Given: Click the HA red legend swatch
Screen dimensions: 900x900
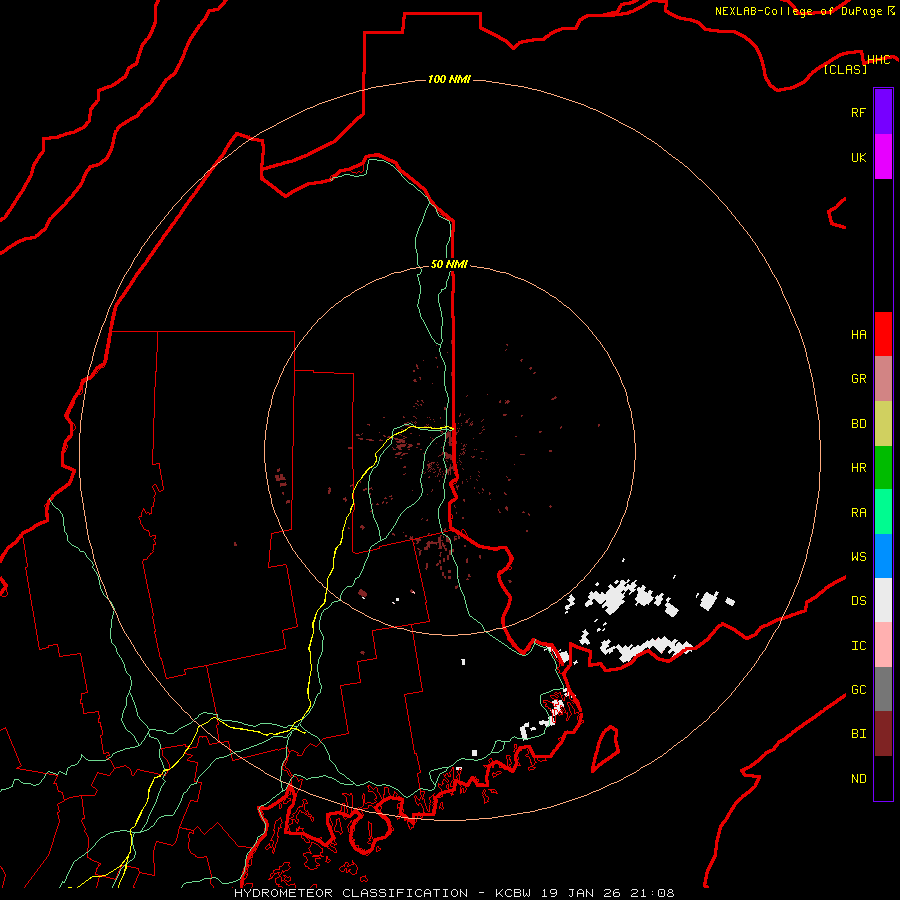Looking at the screenshot, I should pos(883,334).
